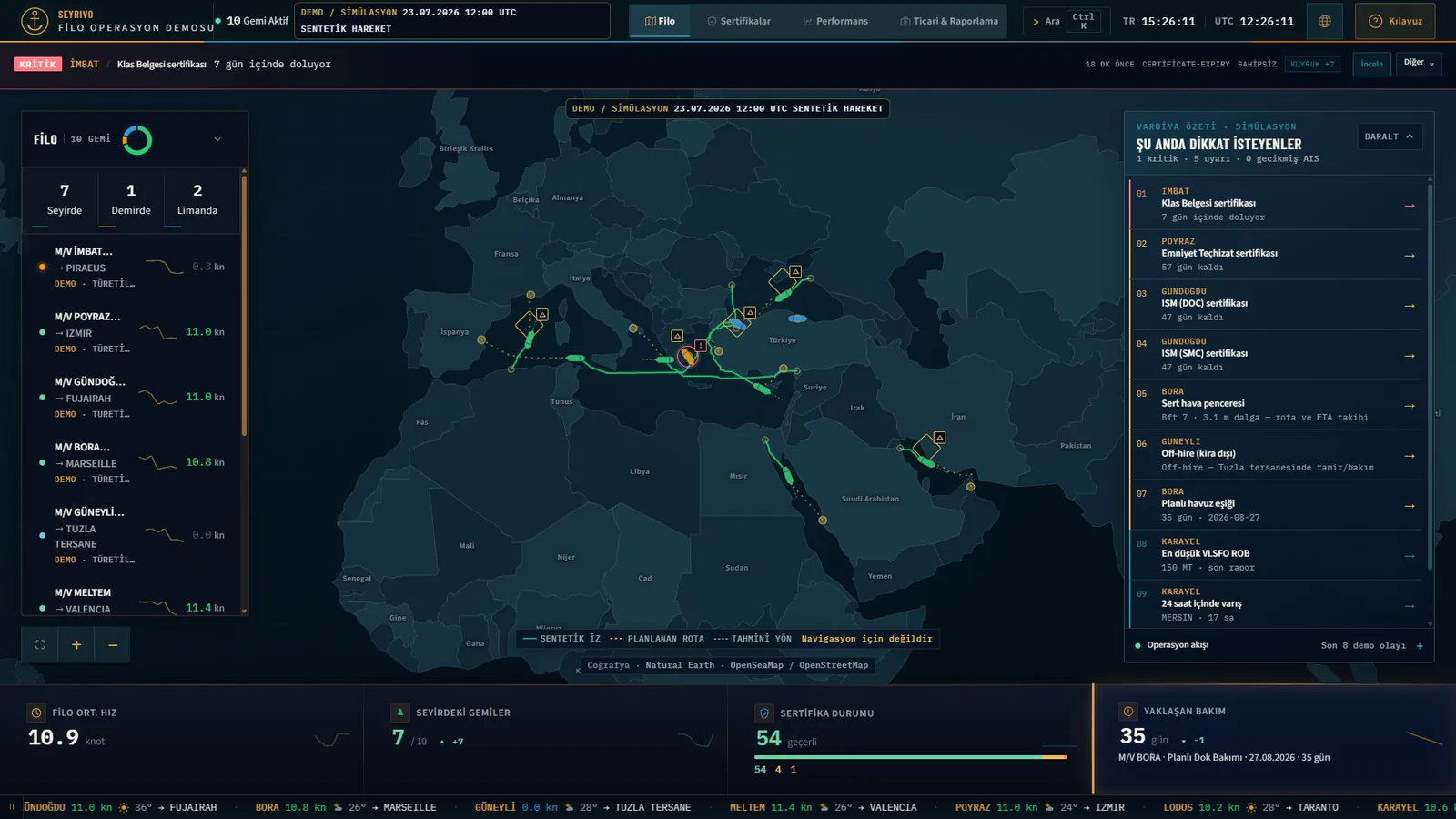Click the anchor logo icon
Image resolution: width=1456 pixels, height=819 pixels.
point(35,20)
